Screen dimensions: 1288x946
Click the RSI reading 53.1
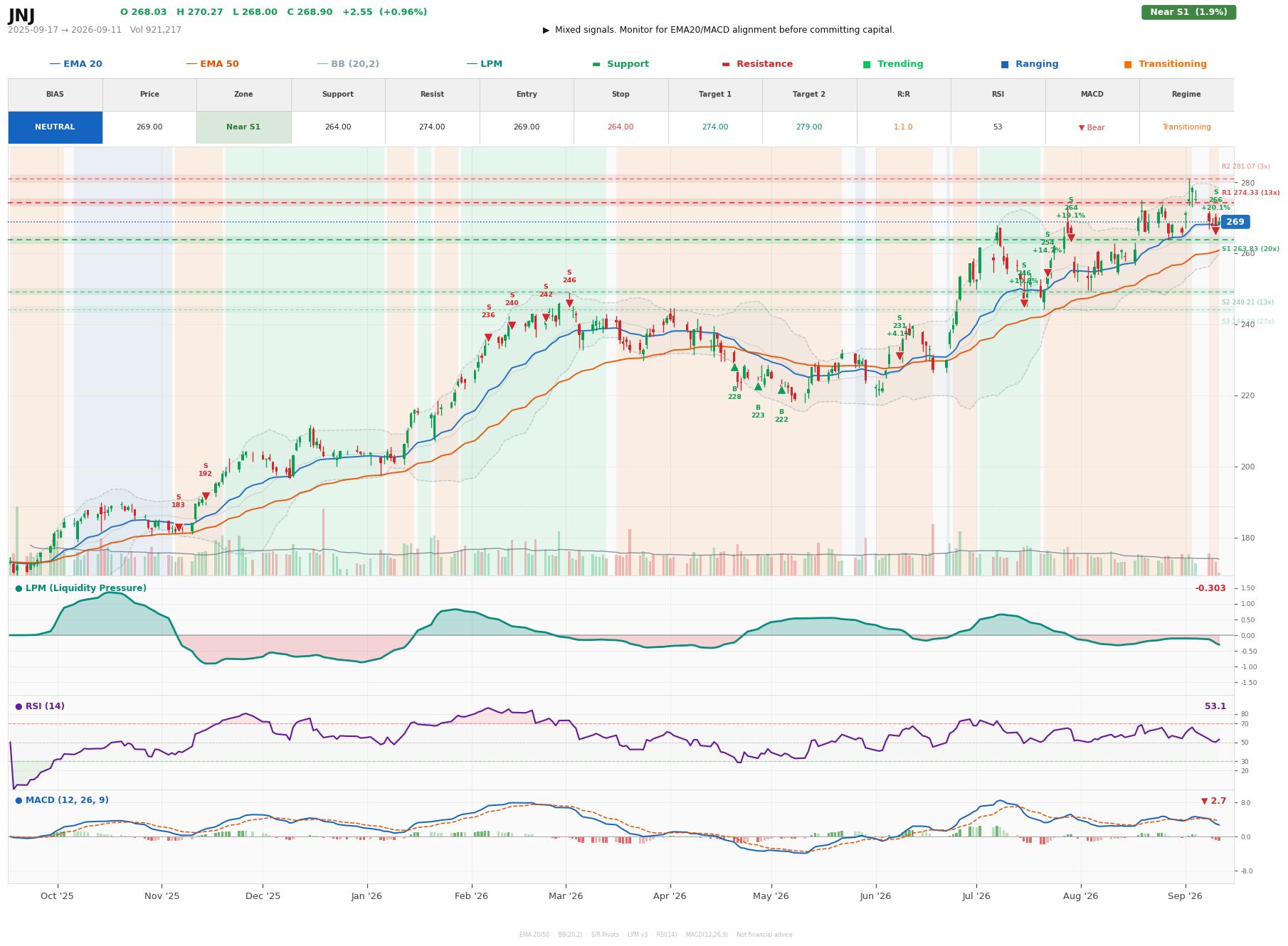(x=1215, y=706)
